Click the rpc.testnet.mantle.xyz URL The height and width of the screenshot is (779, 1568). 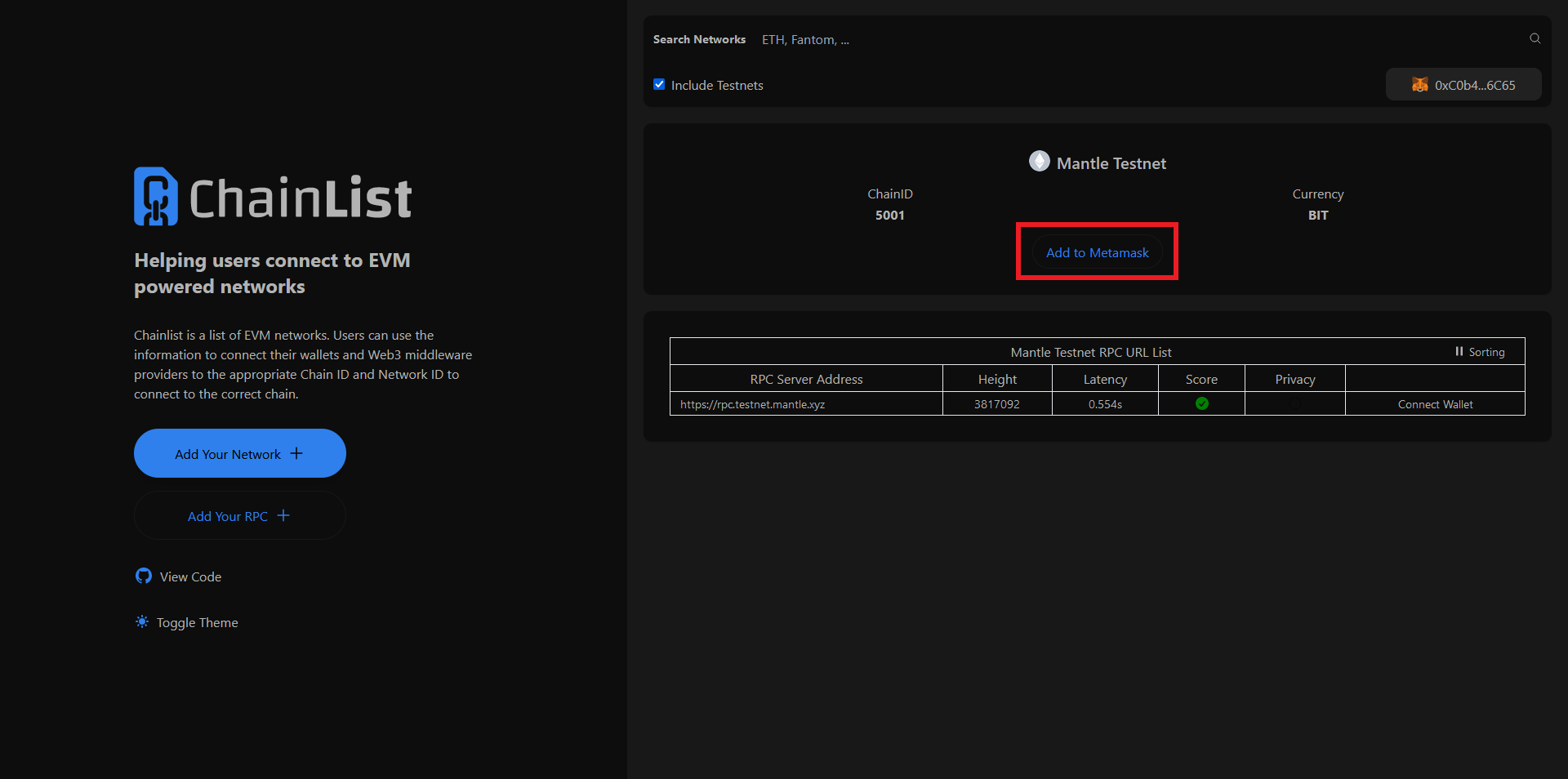[x=752, y=404]
